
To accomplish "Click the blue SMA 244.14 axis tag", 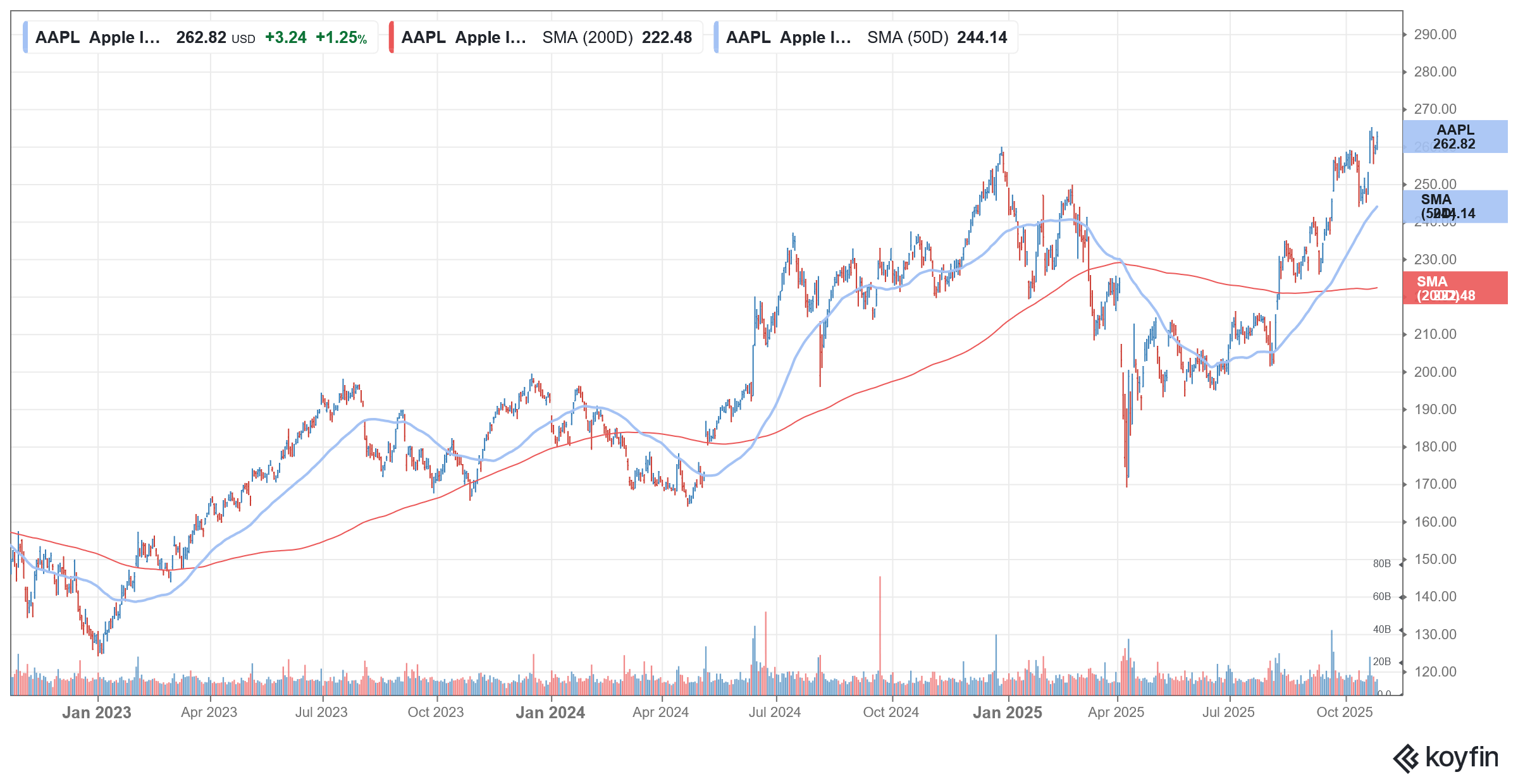I will pos(1454,207).
